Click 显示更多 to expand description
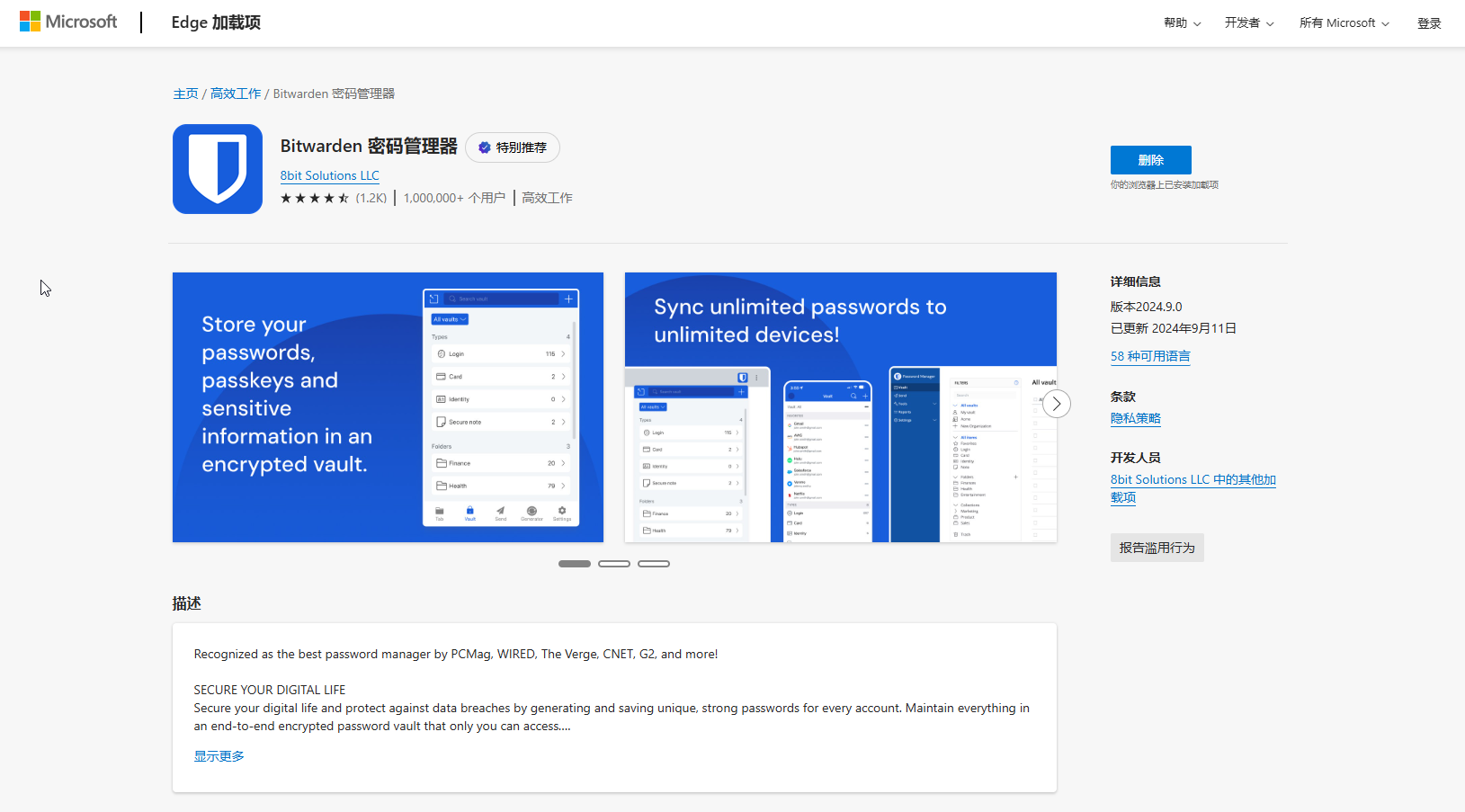 [219, 756]
